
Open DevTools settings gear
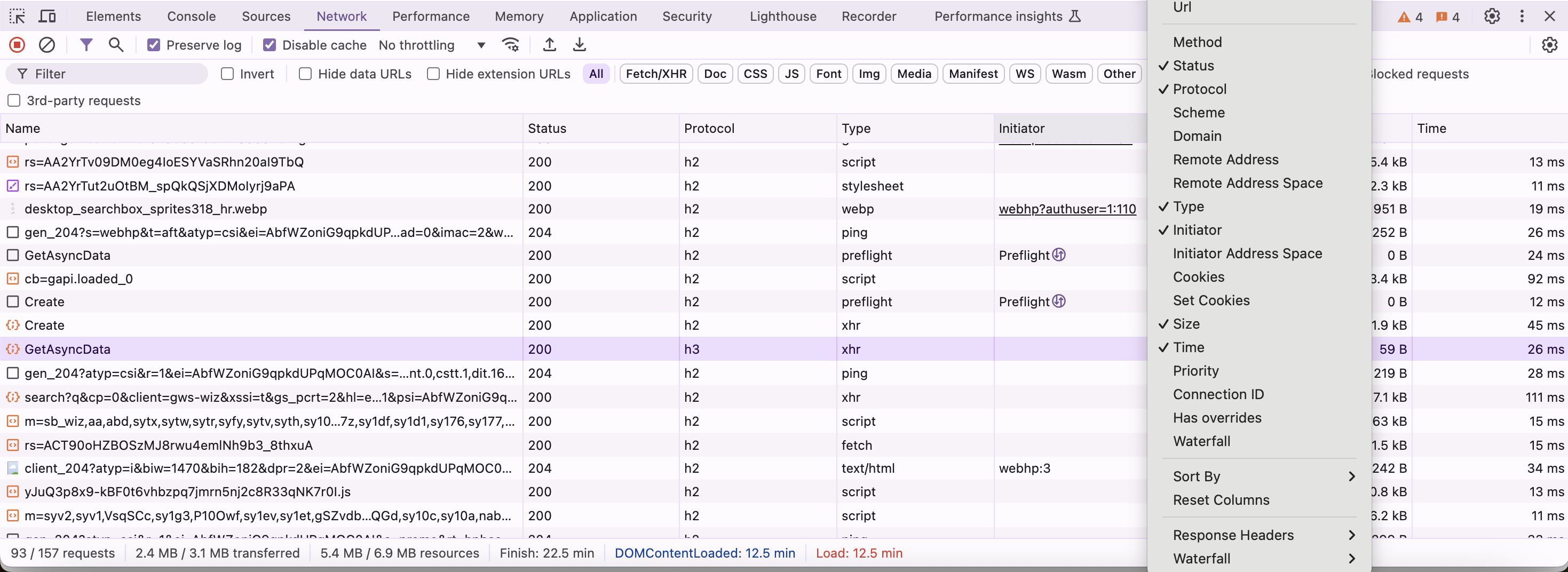1491,17
